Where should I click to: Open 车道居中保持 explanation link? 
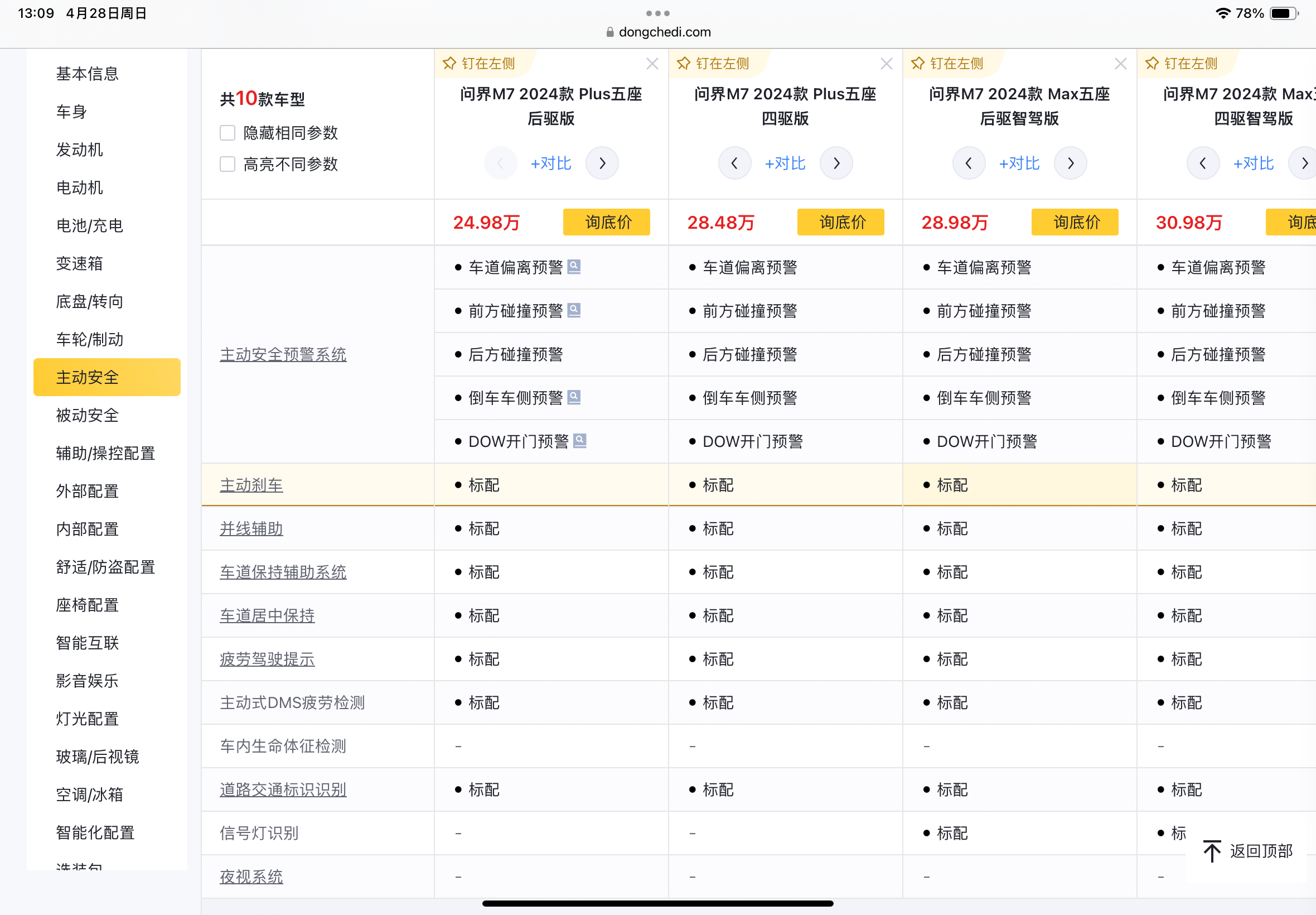click(x=268, y=616)
